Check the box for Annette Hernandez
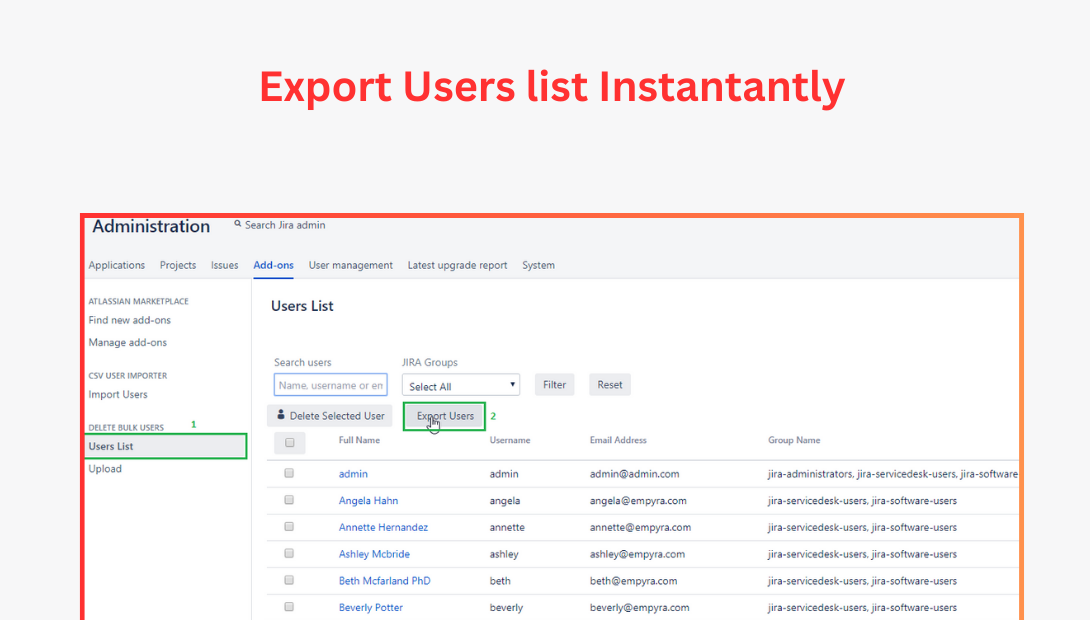 point(289,527)
